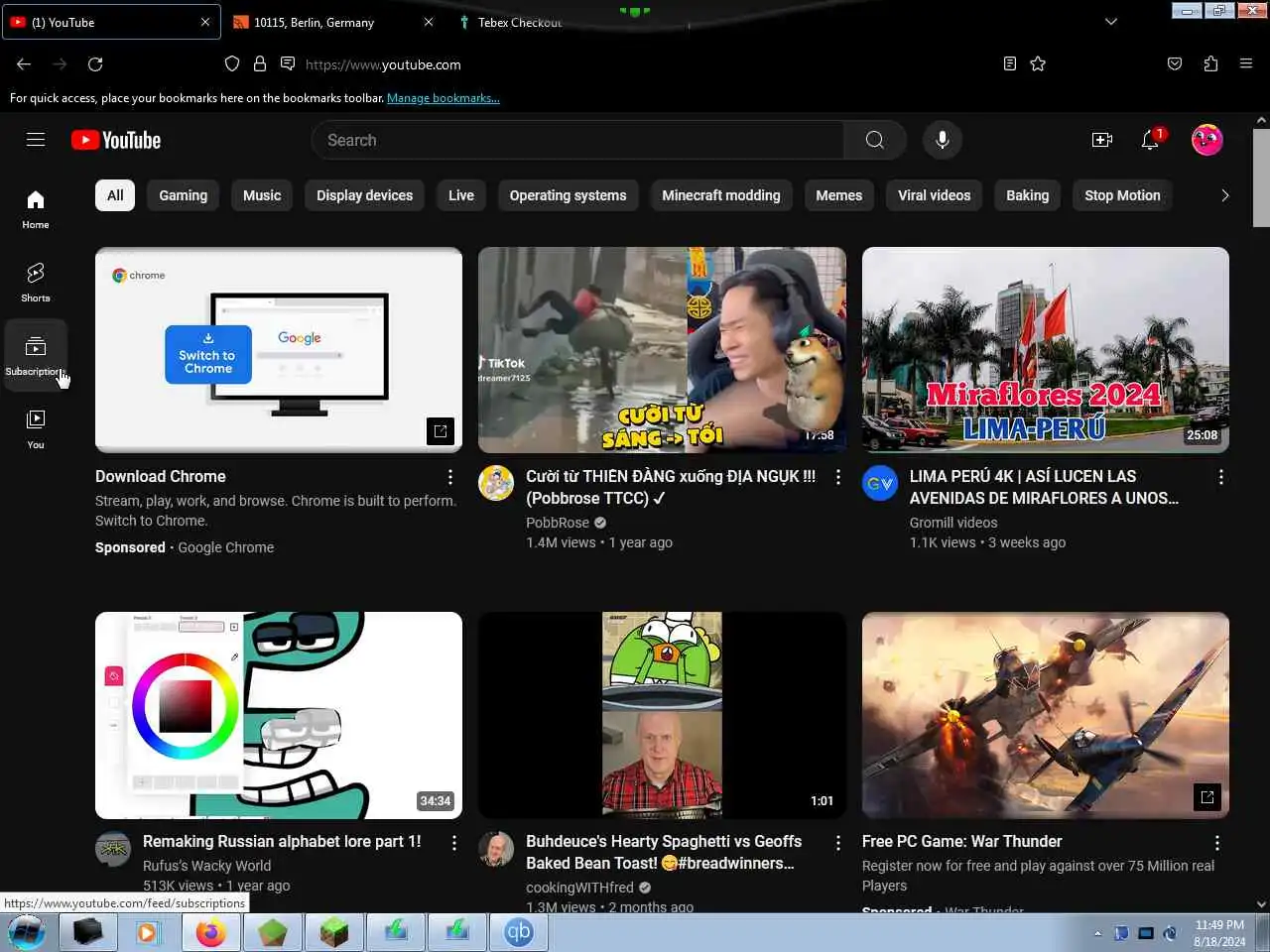Viewport: 1270px width, 952px height.
Task: Click the Manage bookmarks link
Action: click(444, 98)
